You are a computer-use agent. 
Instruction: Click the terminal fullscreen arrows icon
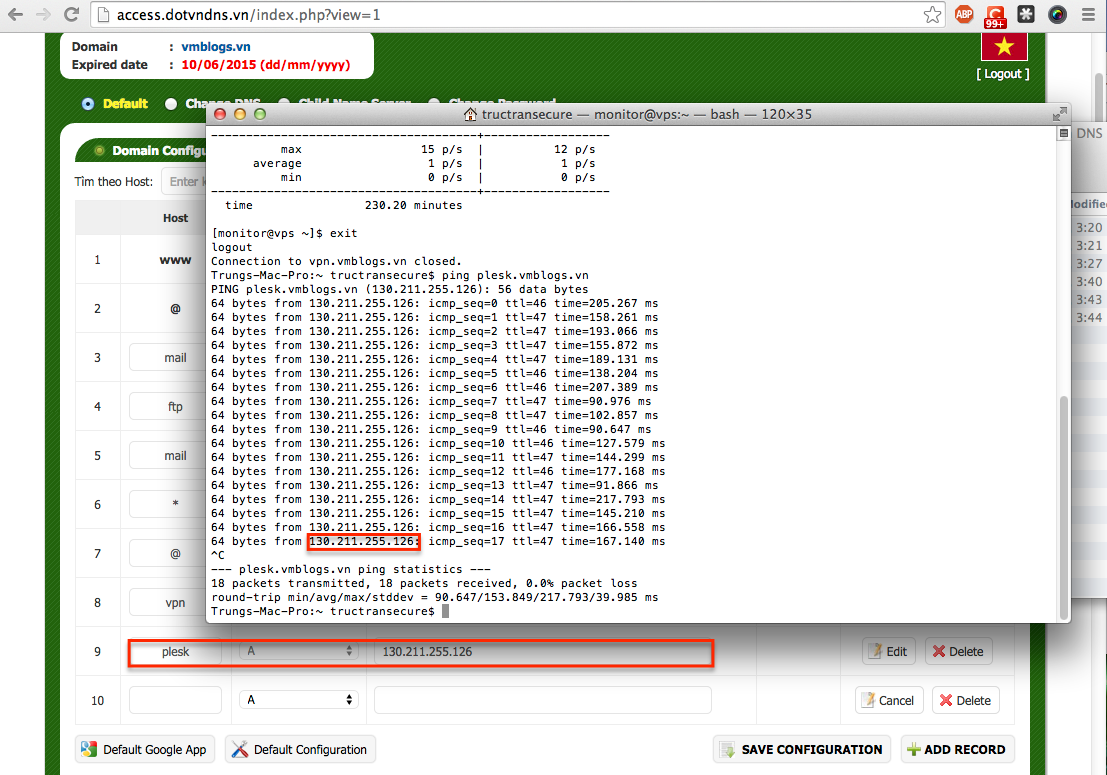point(1060,114)
